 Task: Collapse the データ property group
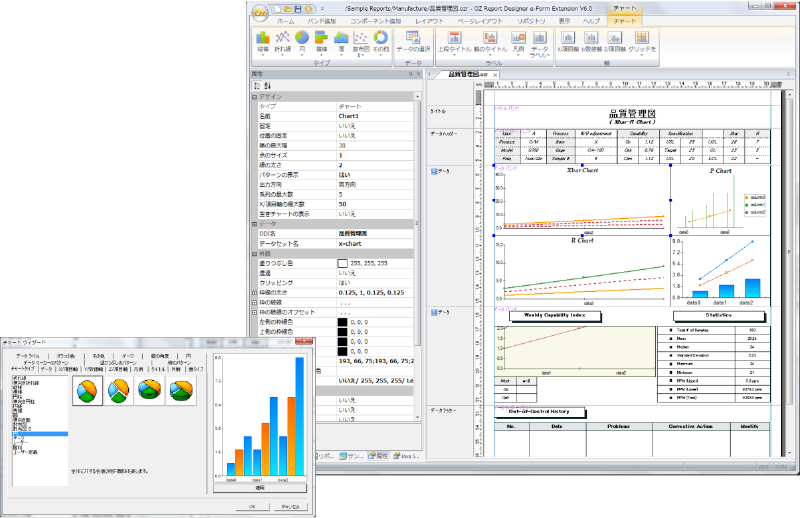coord(255,224)
